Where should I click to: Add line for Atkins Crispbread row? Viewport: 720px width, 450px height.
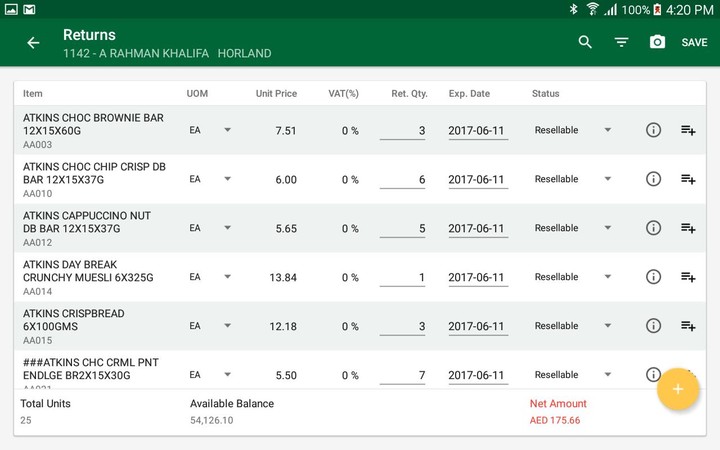tap(688, 326)
